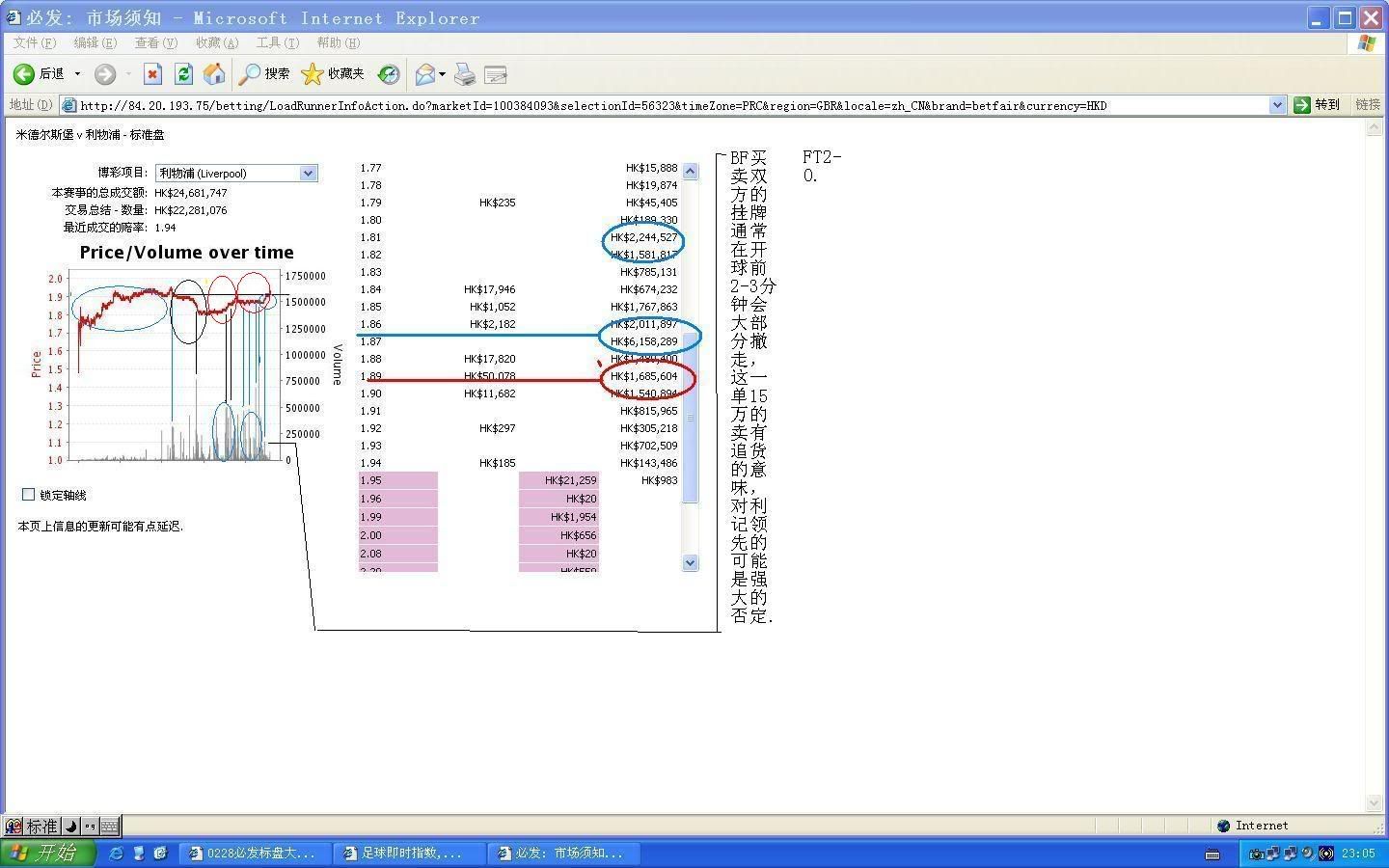Click the Print toolbar icon
This screenshot has width=1389, height=868.
tap(465, 74)
